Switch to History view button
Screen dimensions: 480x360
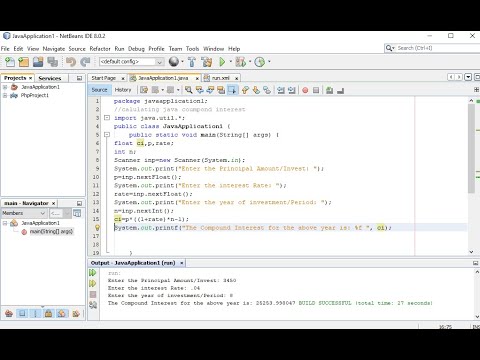pyautogui.click(x=123, y=90)
